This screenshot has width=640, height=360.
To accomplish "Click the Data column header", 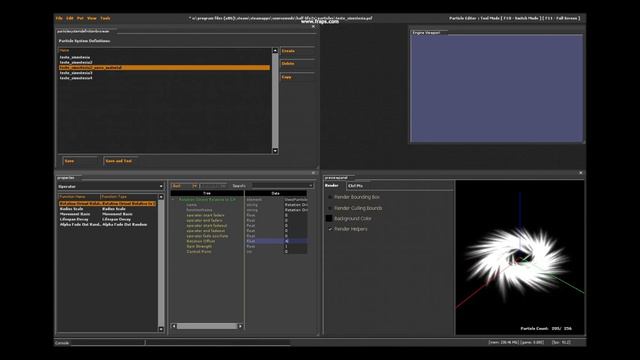I will coord(276,193).
